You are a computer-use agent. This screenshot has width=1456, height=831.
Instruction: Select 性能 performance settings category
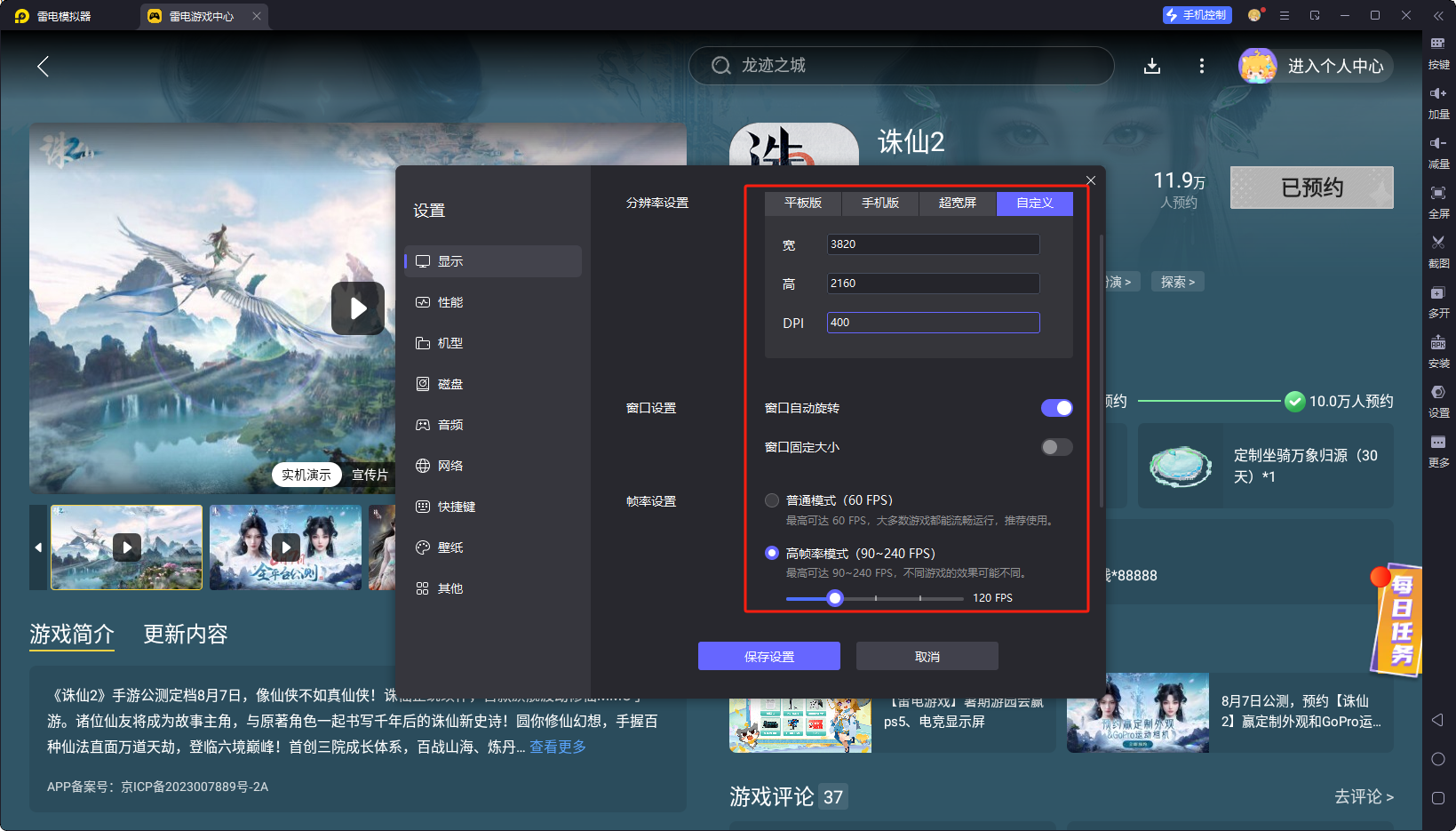pos(493,302)
